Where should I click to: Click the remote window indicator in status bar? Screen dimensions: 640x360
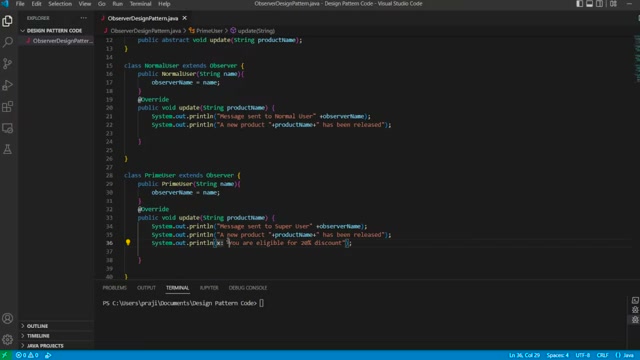[x=5, y=355]
